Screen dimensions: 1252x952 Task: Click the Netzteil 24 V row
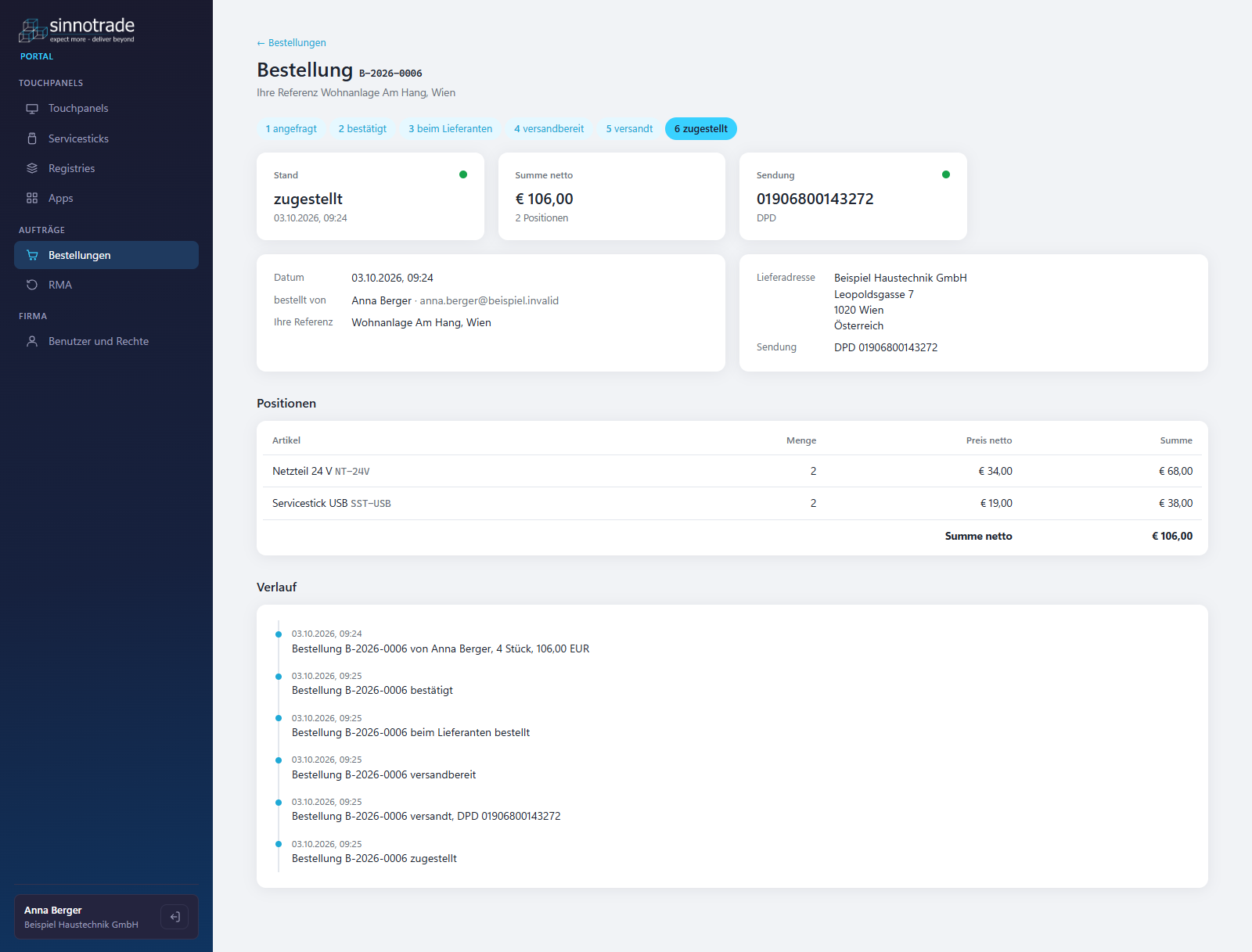pos(732,471)
